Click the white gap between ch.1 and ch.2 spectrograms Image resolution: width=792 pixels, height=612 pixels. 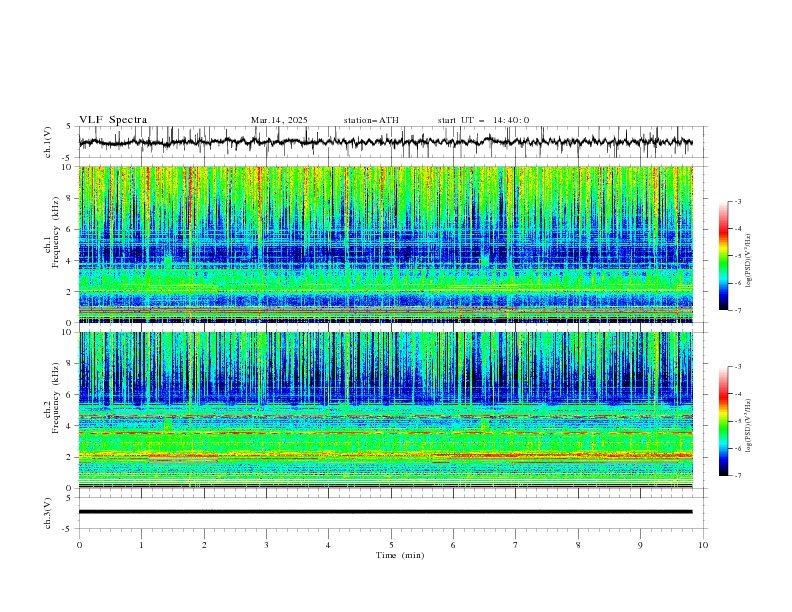coord(385,327)
